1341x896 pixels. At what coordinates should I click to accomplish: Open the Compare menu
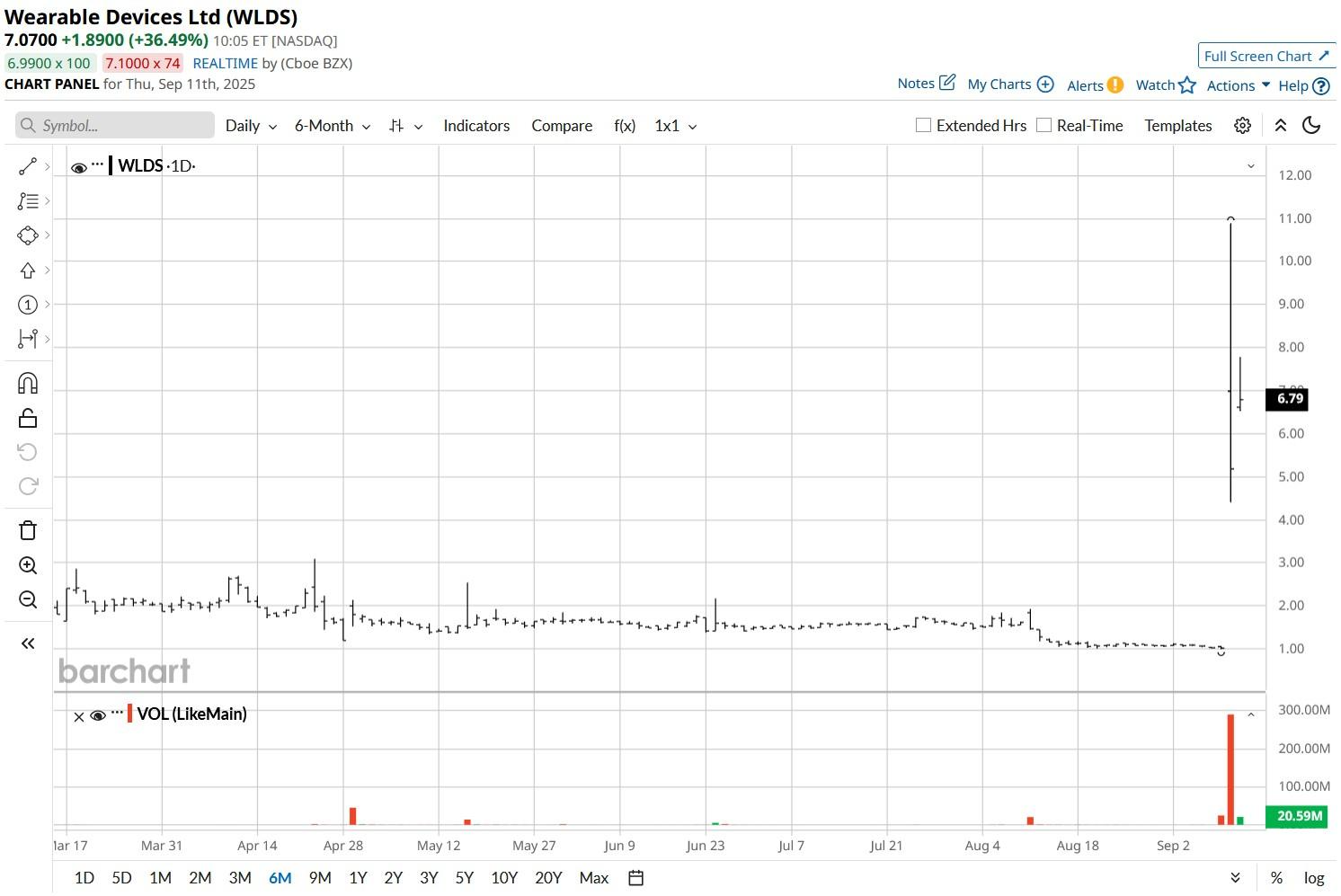(x=562, y=126)
